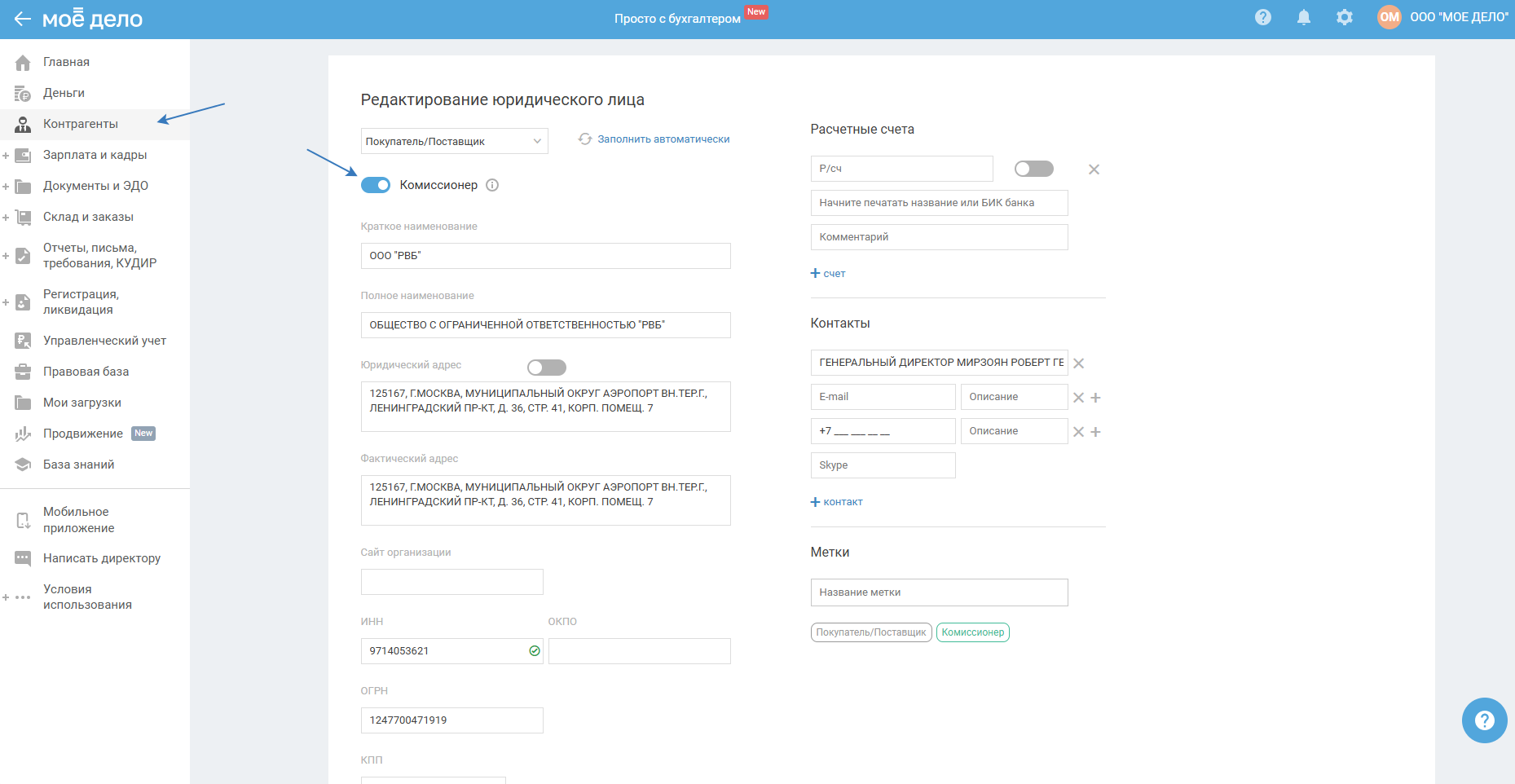Enable the Р/сч account toggle
1515x784 pixels.
point(1033,169)
